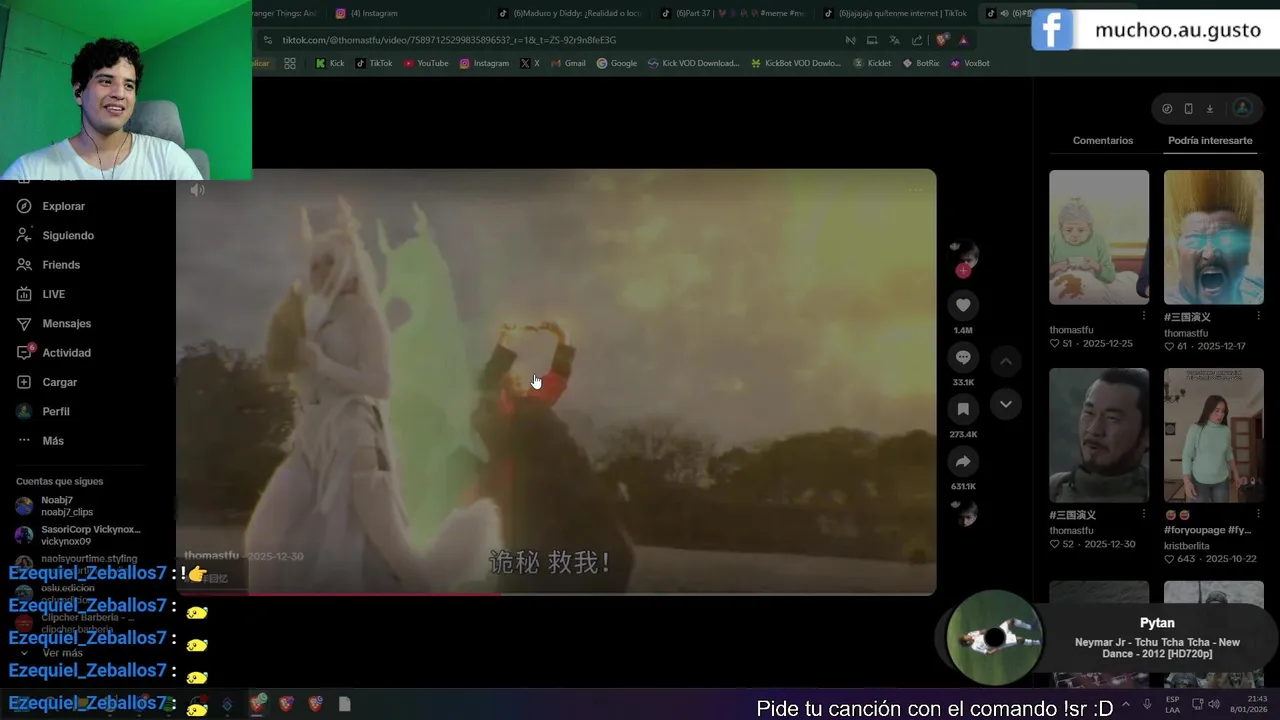Open VoxBot bookmark
Image resolution: width=1280 pixels, height=720 pixels.
tap(970, 63)
